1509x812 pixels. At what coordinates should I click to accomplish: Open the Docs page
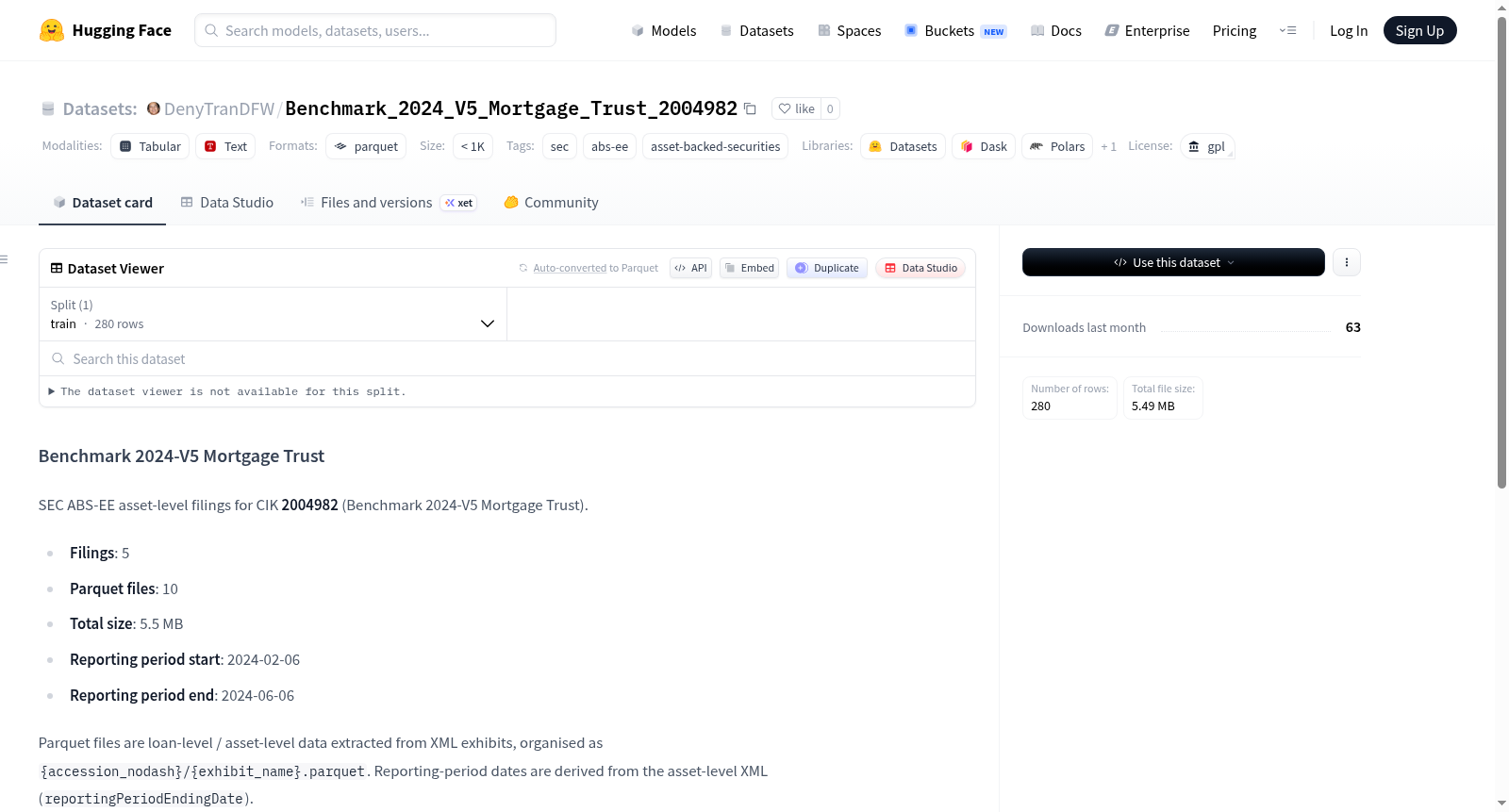1055,30
